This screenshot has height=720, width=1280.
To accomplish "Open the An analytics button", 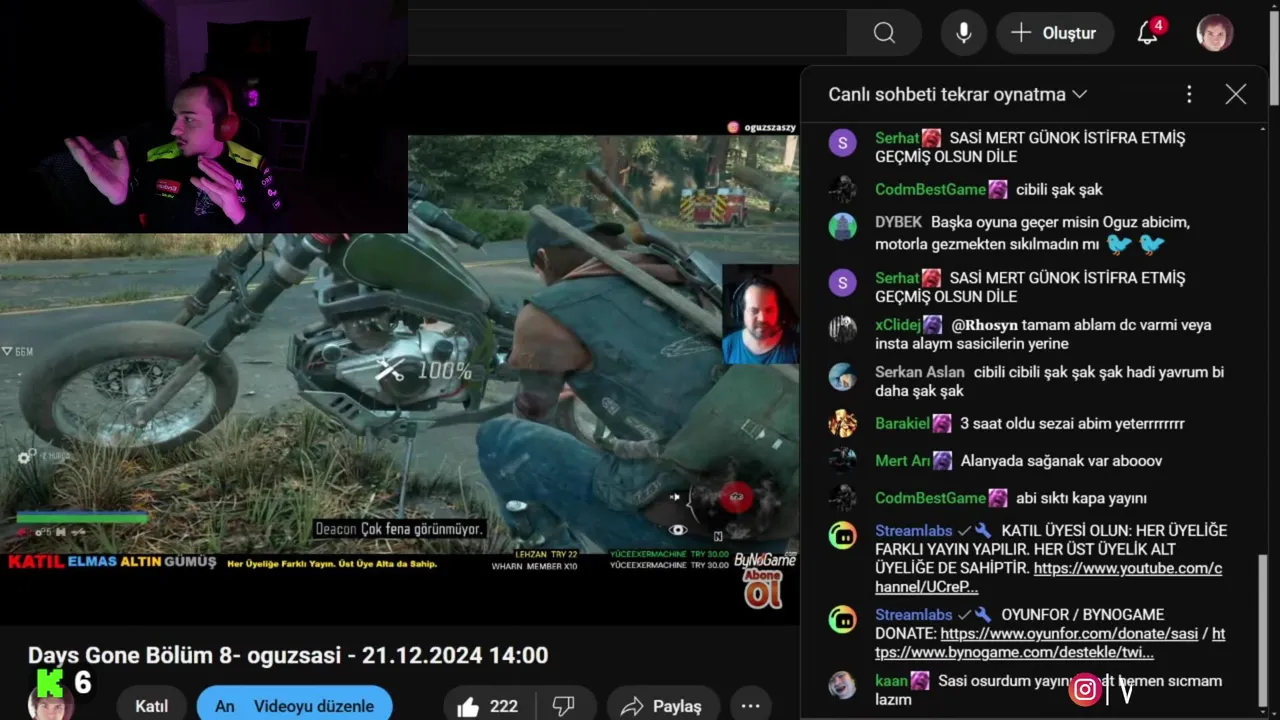I will point(225,706).
